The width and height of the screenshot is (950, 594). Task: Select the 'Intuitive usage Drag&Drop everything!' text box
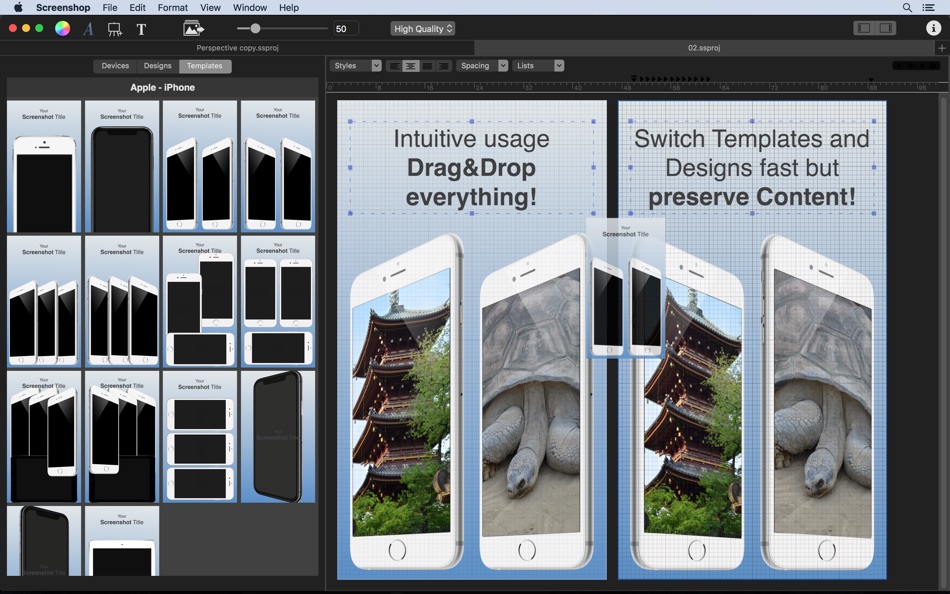pos(471,167)
